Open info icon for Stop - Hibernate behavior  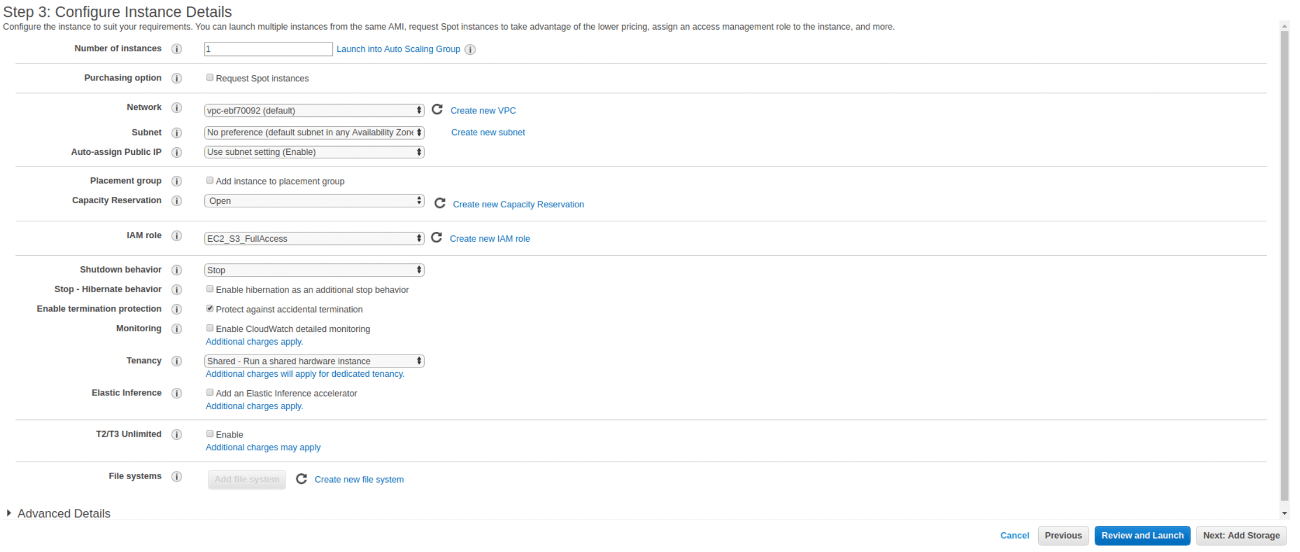point(177,290)
